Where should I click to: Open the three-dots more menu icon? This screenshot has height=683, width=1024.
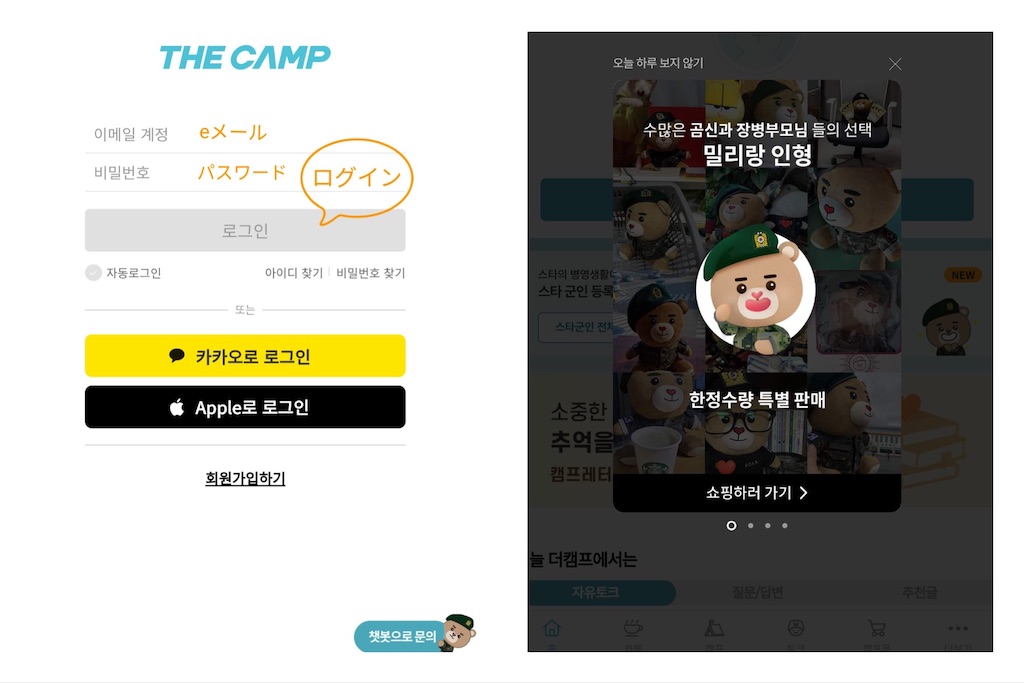click(x=957, y=628)
